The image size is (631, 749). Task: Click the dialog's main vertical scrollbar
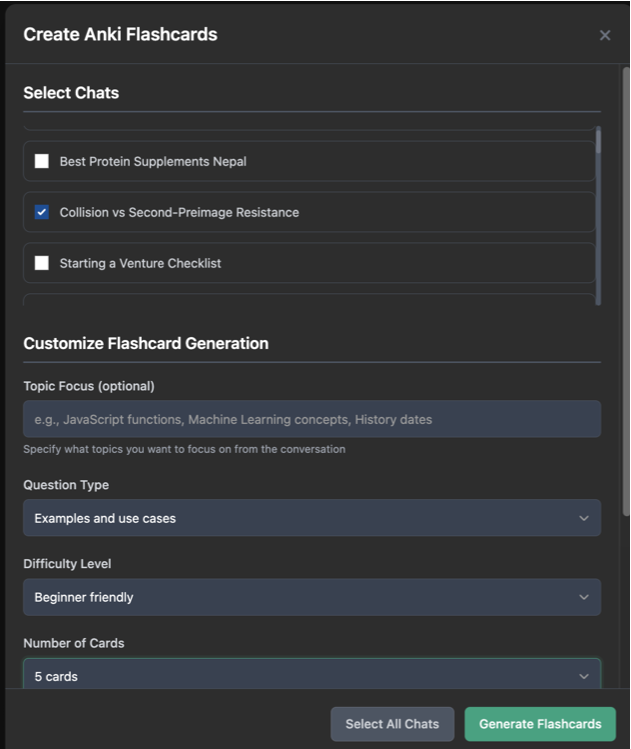coord(626,291)
